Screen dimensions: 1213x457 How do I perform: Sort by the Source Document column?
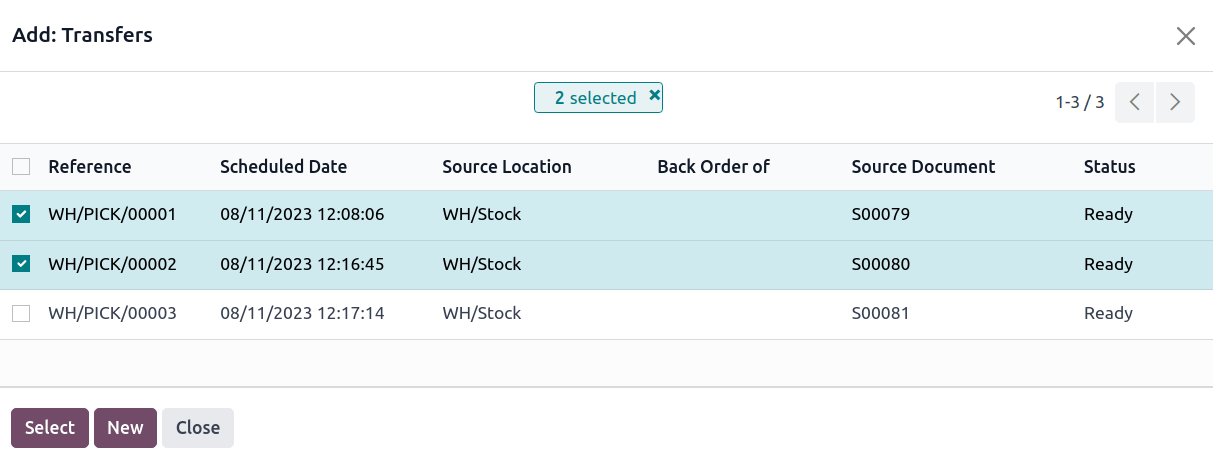coord(923,167)
